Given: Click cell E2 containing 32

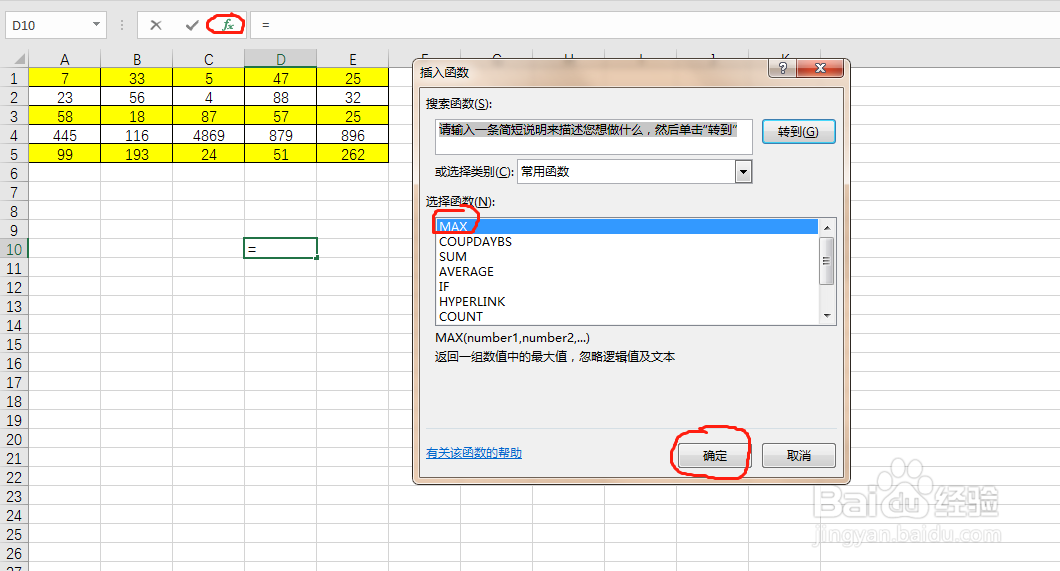Looking at the screenshot, I should pos(353,97).
